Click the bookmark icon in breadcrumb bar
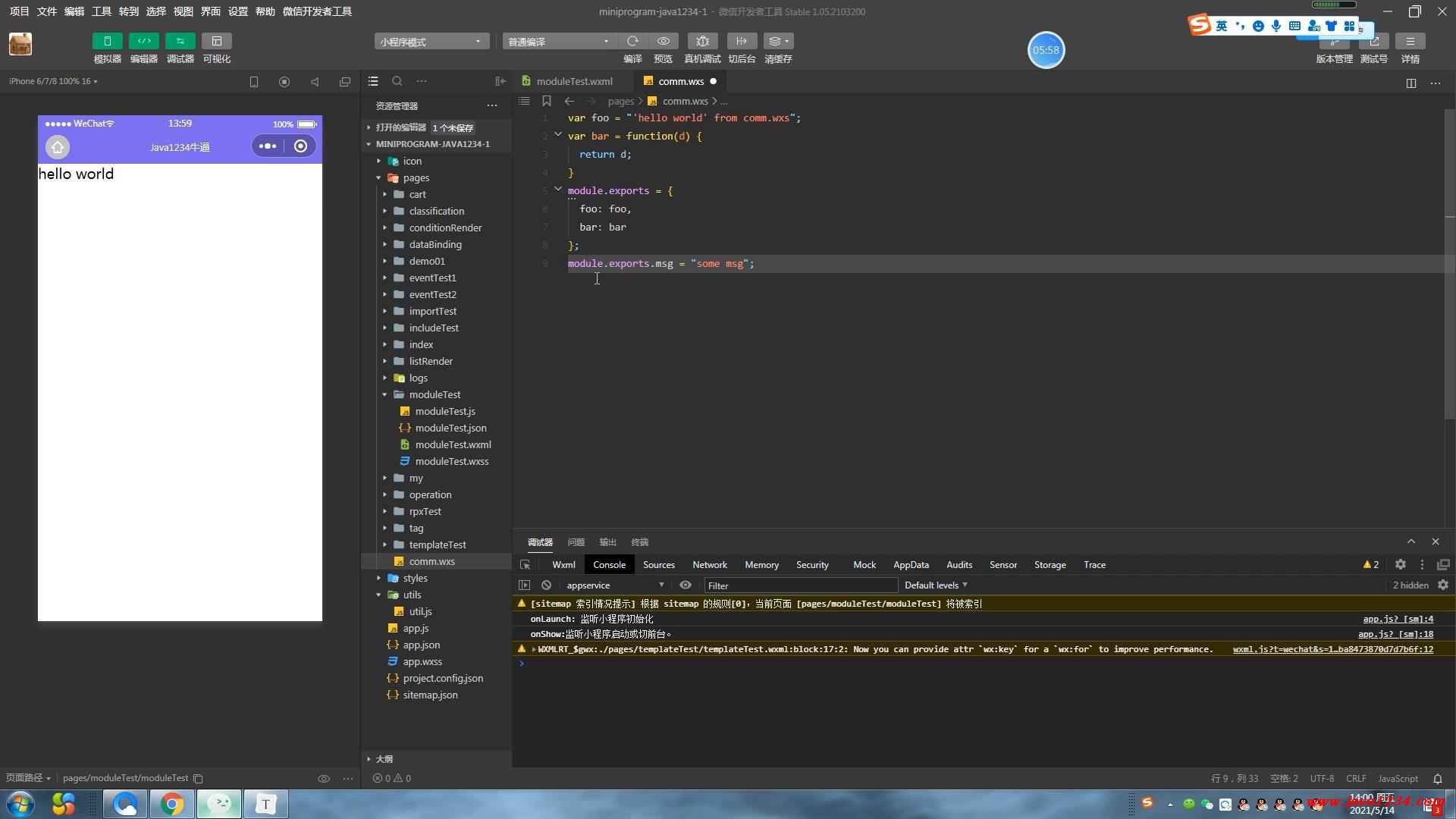This screenshot has width=1456, height=819. [546, 101]
